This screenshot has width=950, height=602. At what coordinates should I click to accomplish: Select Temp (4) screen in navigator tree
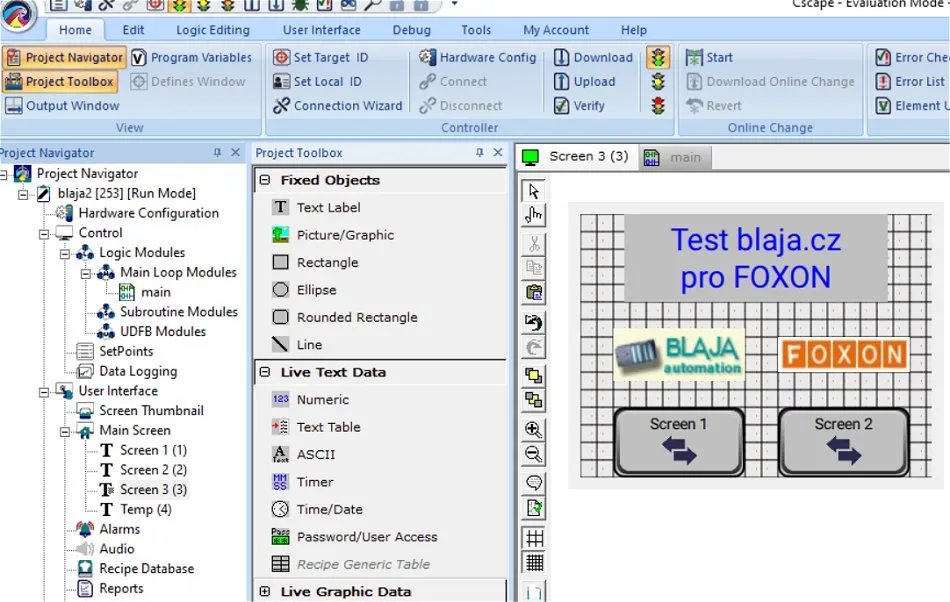pyautogui.click(x=145, y=509)
